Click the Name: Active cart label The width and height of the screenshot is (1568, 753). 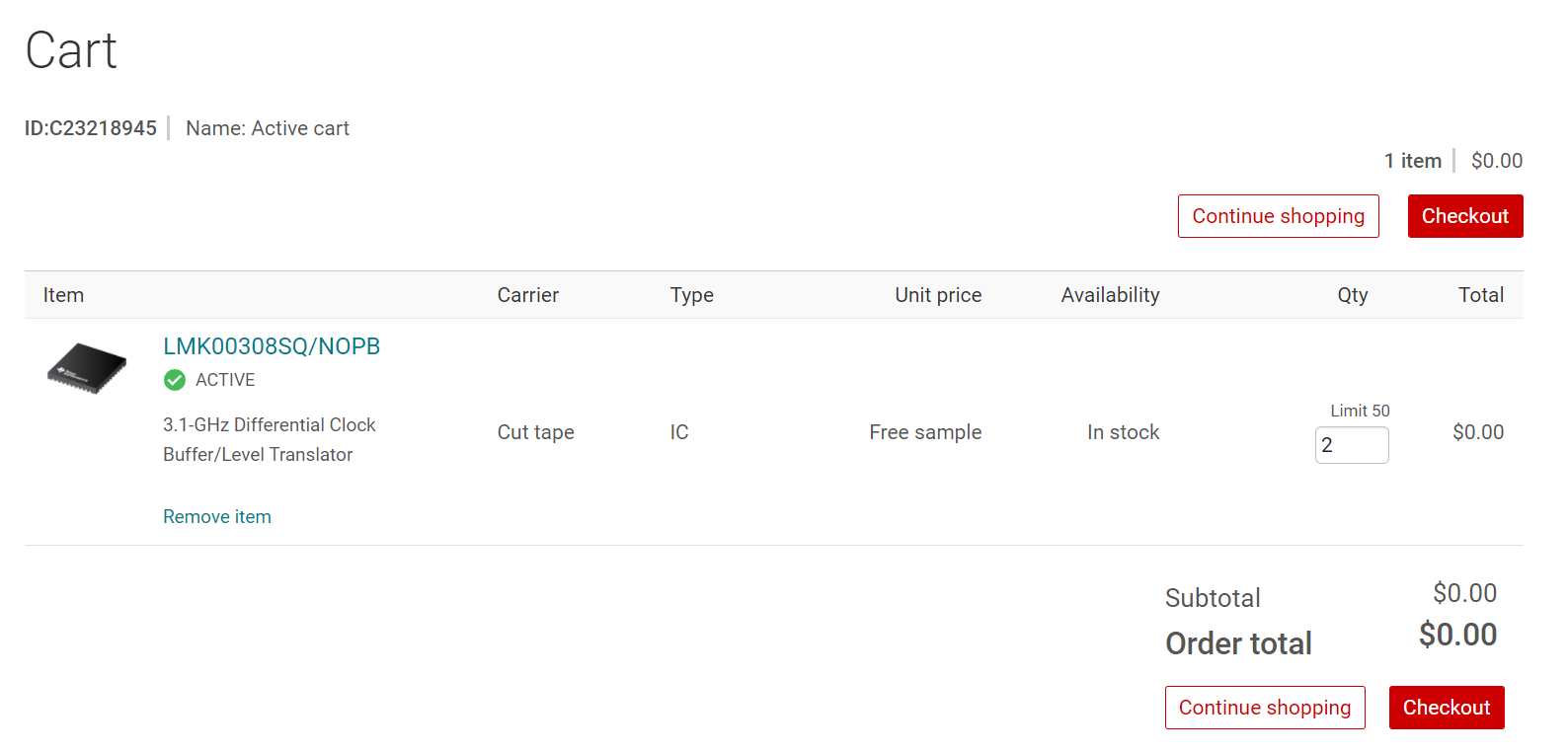tap(268, 128)
